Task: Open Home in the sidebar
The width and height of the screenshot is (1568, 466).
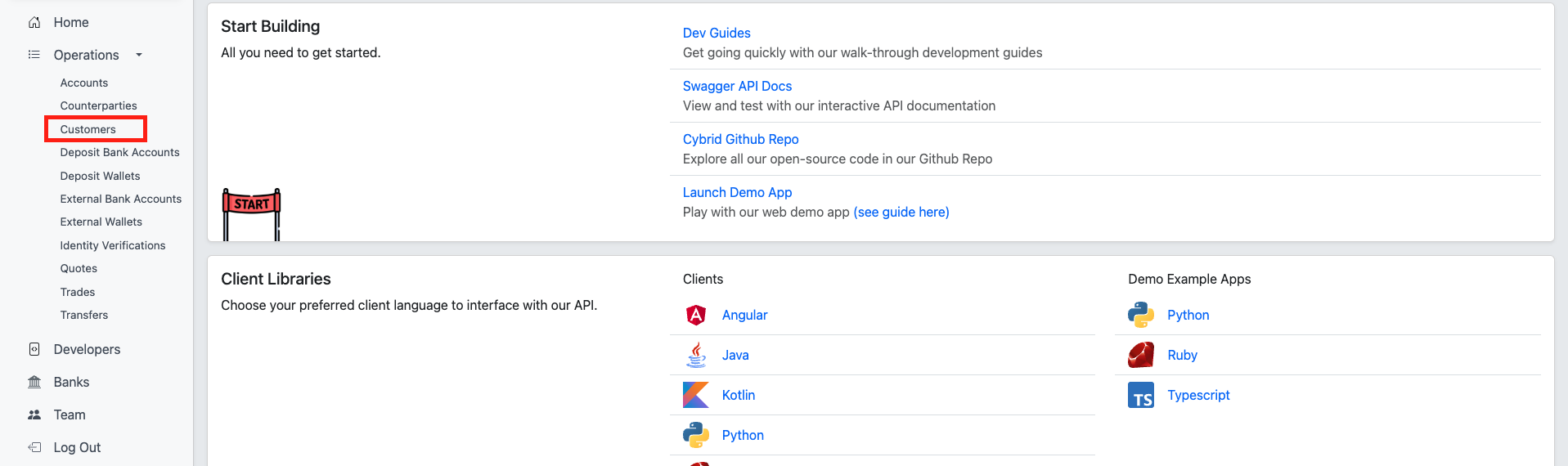Action: 71,23
